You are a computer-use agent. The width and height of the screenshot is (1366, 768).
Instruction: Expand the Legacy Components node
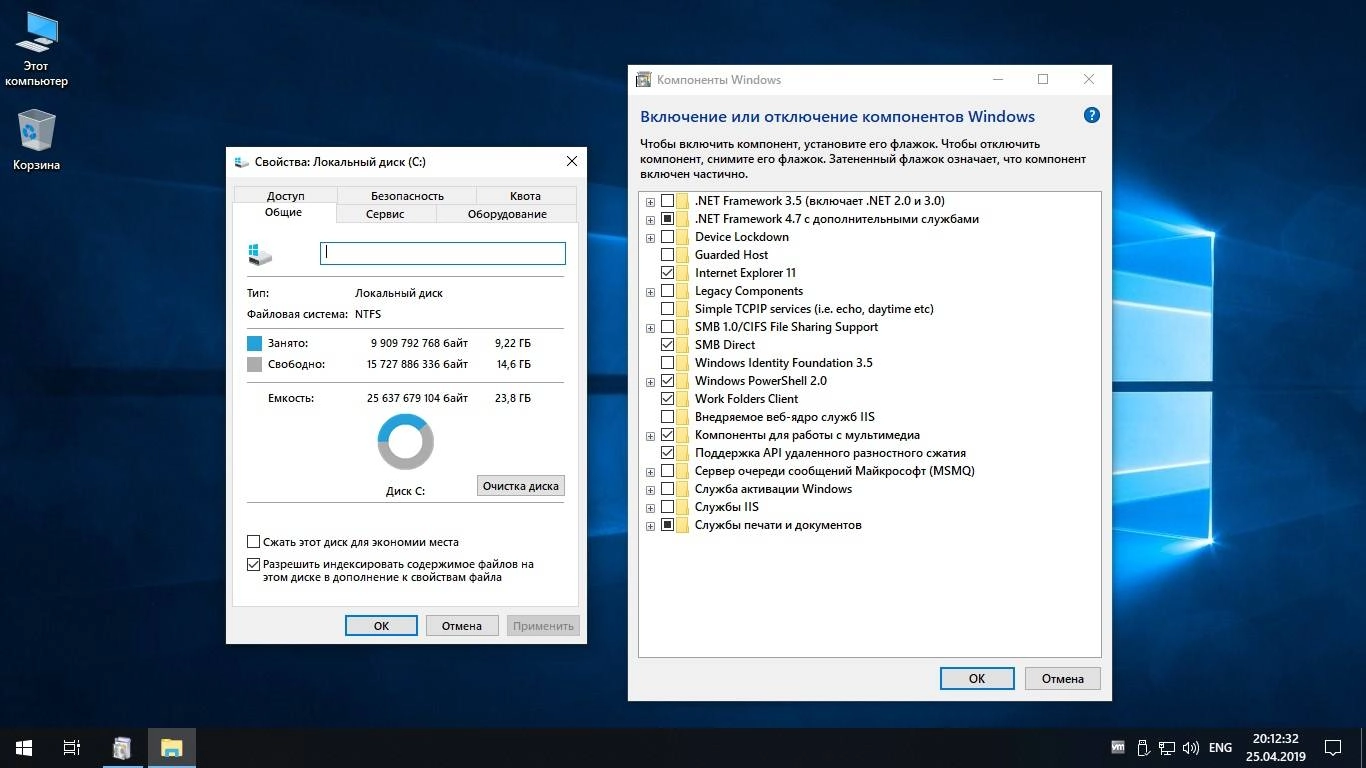[651, 291]
